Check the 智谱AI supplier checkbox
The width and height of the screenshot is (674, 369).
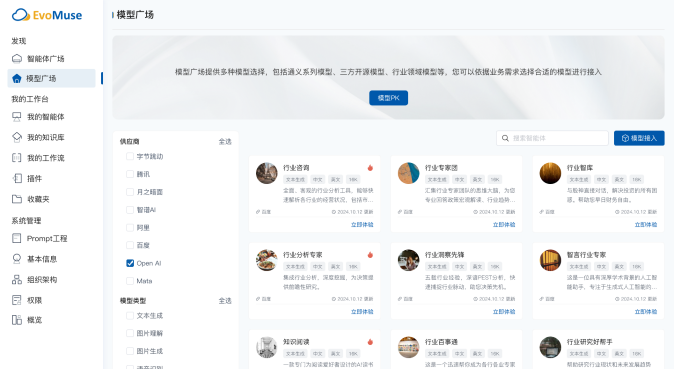(x=130, y=209)
